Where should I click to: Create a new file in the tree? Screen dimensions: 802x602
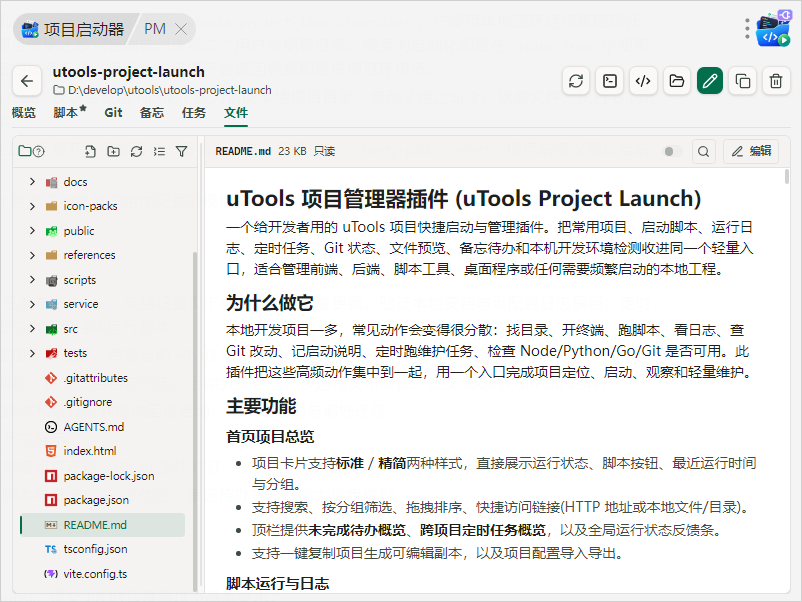coord(90,151)
